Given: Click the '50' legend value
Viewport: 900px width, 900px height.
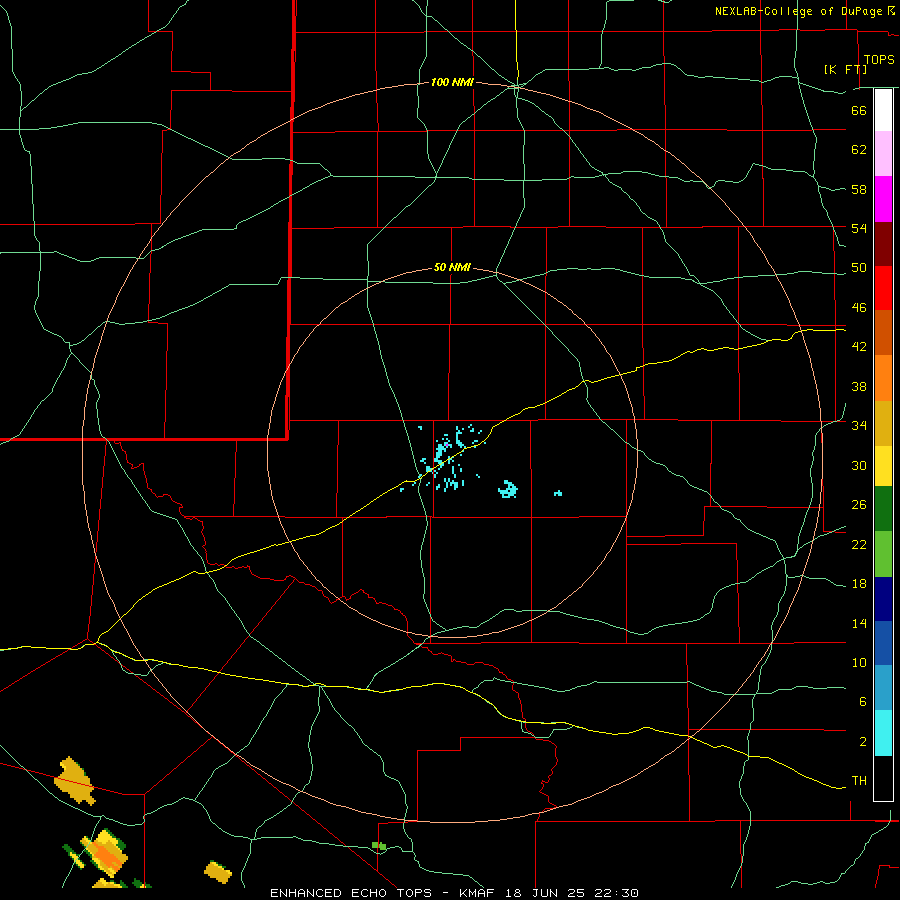Looking at the screenshot, I should pos(859,268).
